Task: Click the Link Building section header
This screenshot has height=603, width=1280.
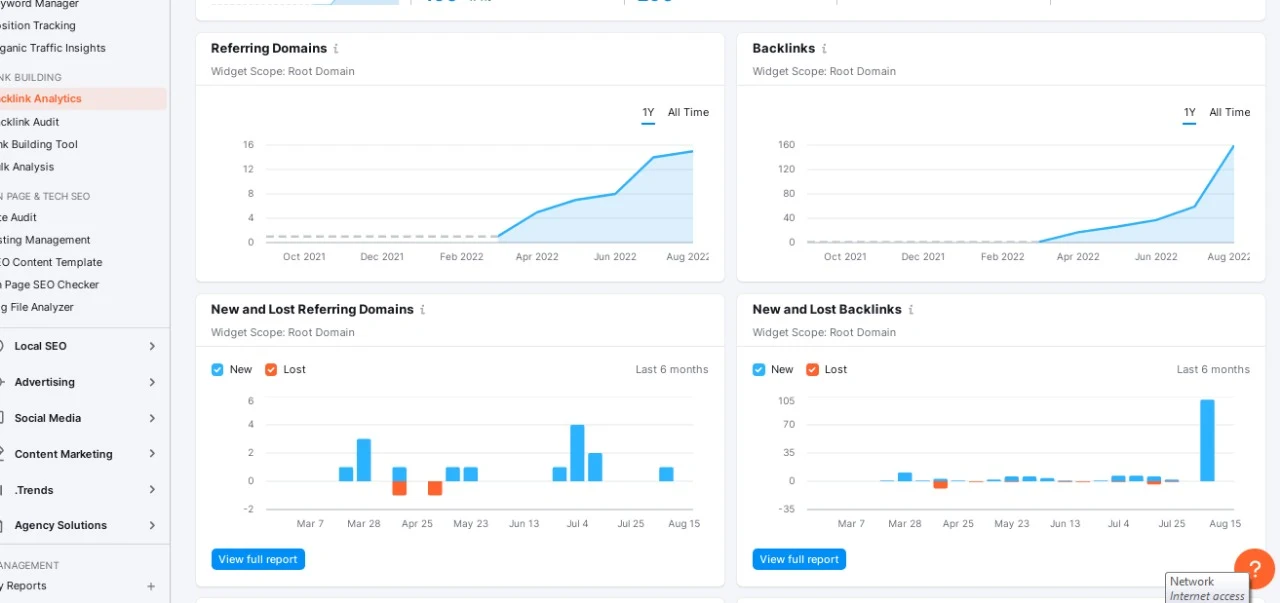Action: pyautogui.click(x=31, y=77)
